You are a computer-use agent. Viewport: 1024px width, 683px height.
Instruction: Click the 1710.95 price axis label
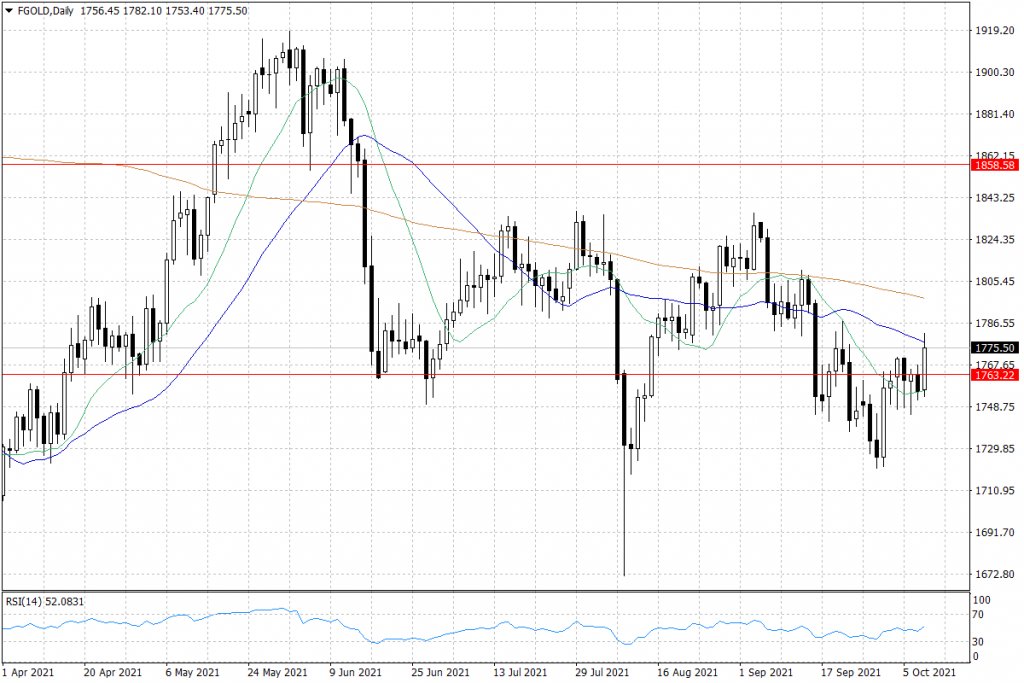(x=995, y=490)
